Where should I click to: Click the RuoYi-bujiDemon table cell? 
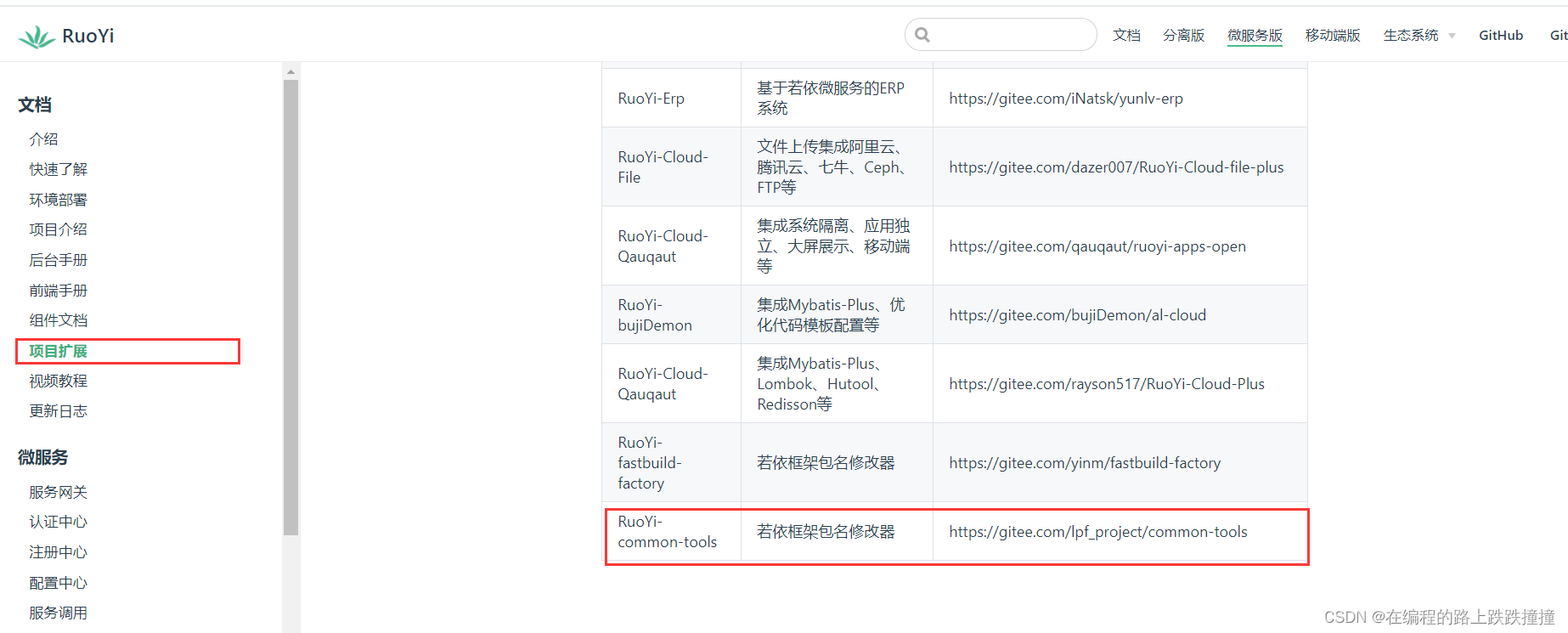pyautogui.click(x=671, y=315)
